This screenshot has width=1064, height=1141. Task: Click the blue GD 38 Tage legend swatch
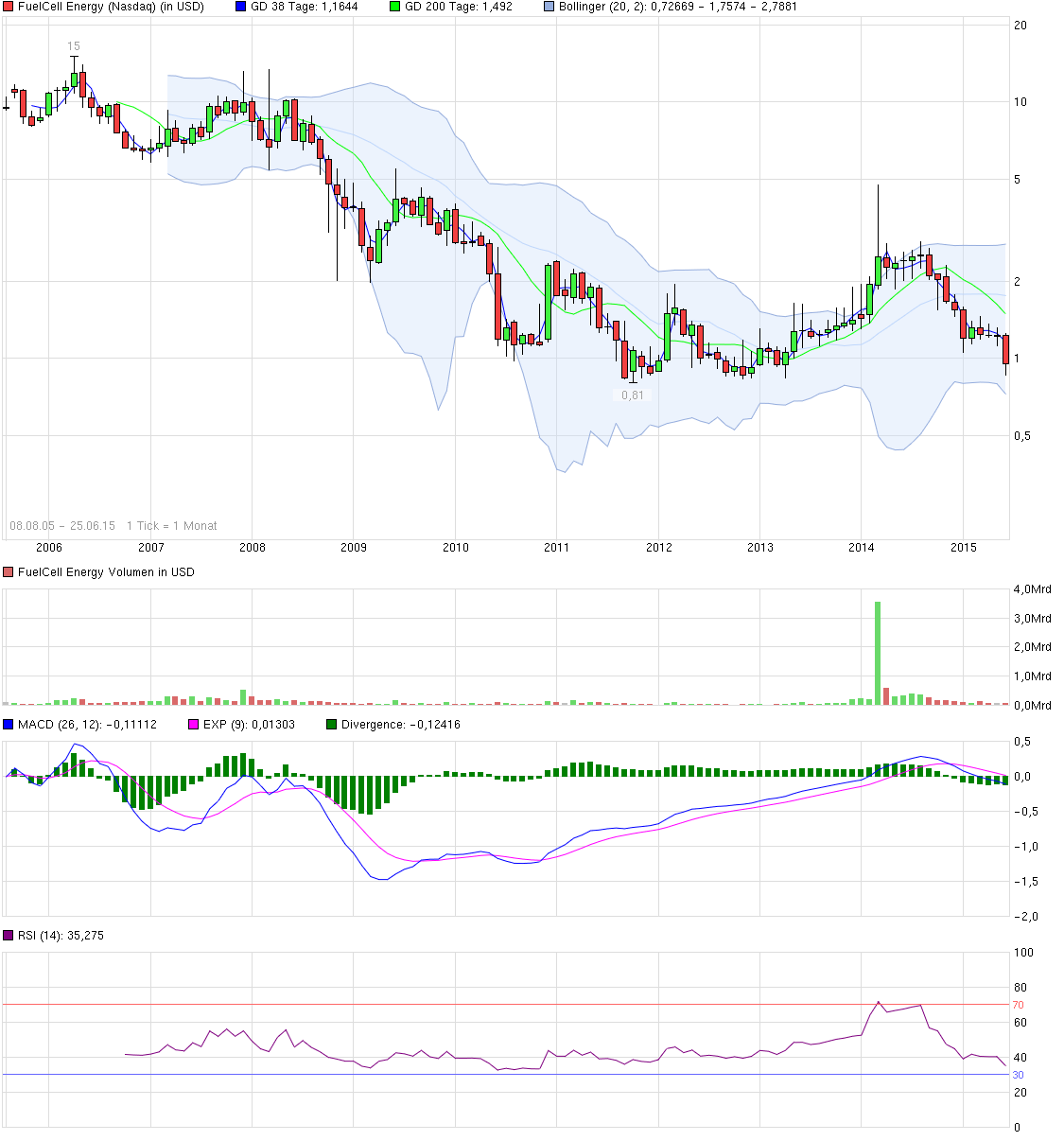(241, 7)
